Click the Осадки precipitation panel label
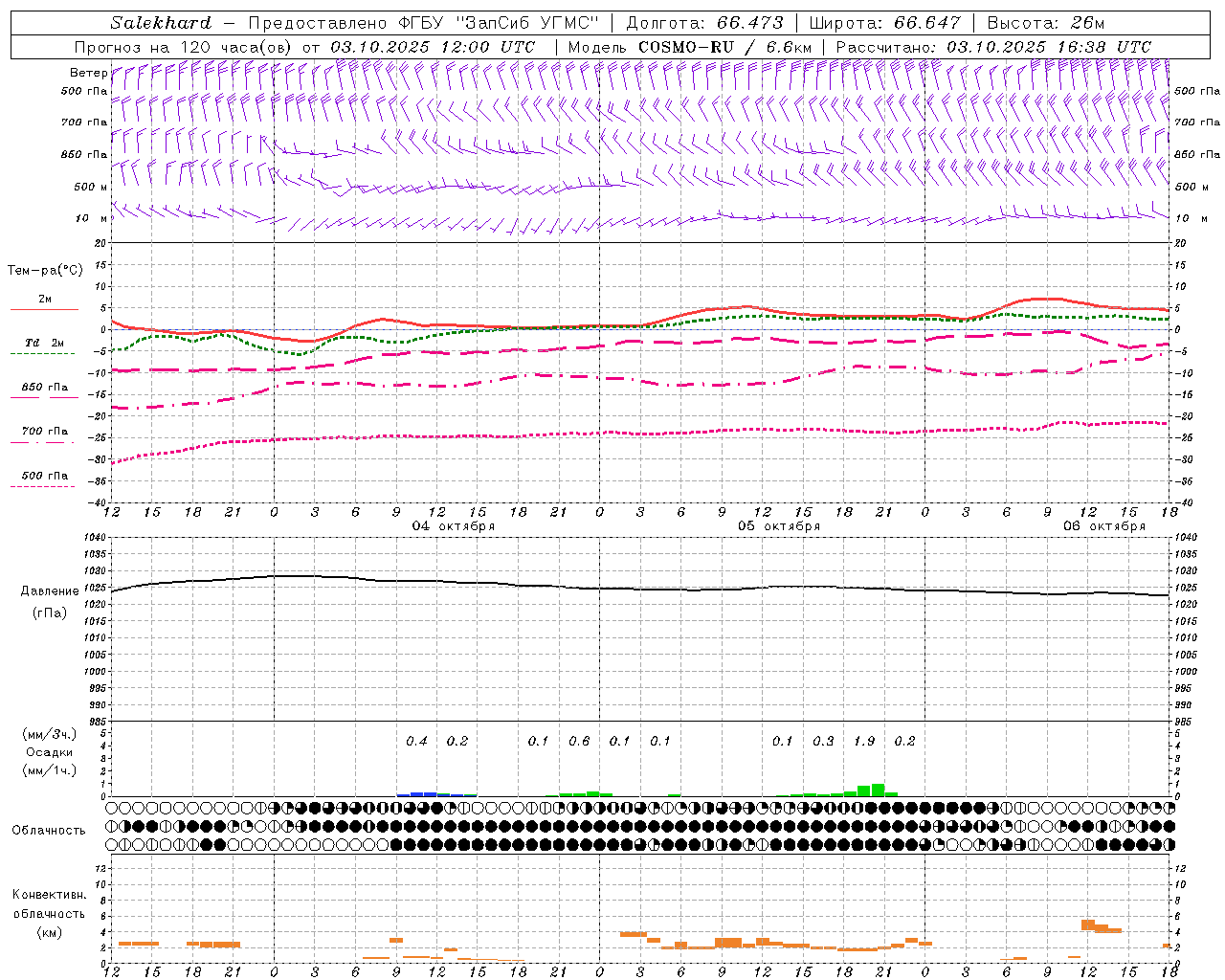The width and height of the screenshot is (1225, 980). tap(50, 752)
